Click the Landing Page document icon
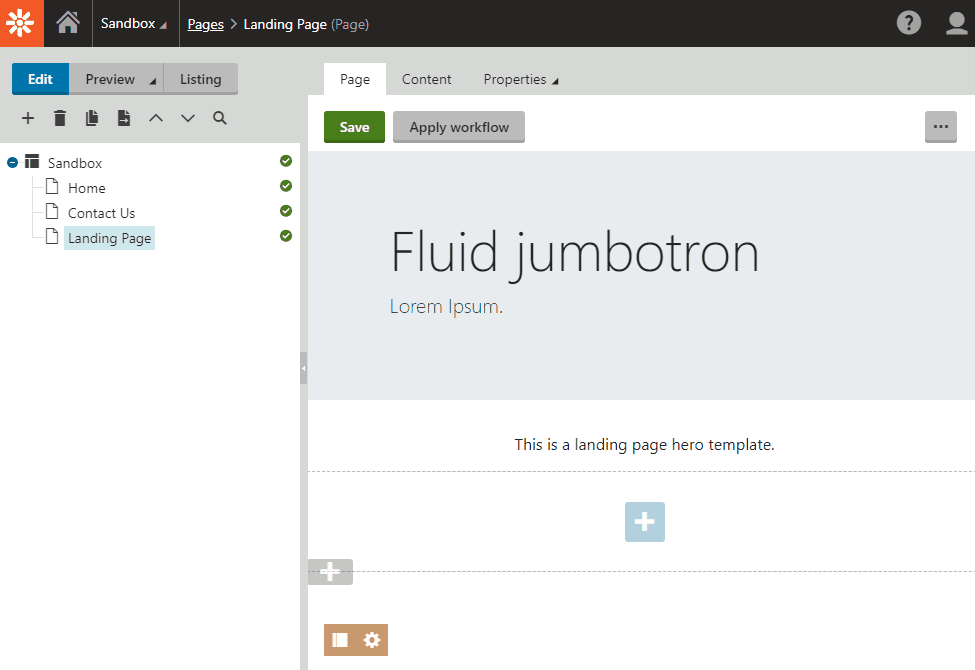Image resolution: width=975 pixels, height=670 pixels. (52, 236)
